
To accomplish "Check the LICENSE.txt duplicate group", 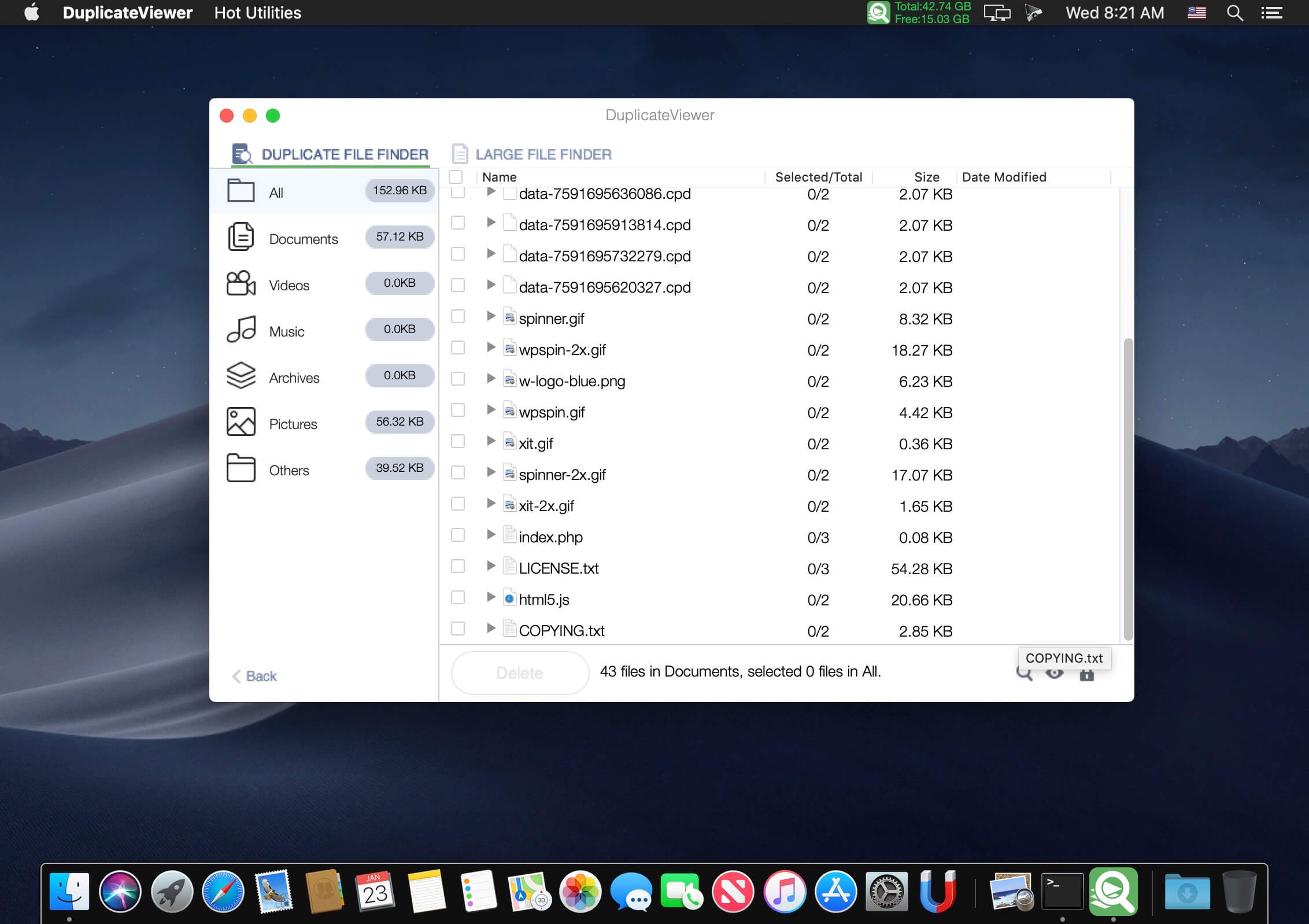I will (458, 567).
